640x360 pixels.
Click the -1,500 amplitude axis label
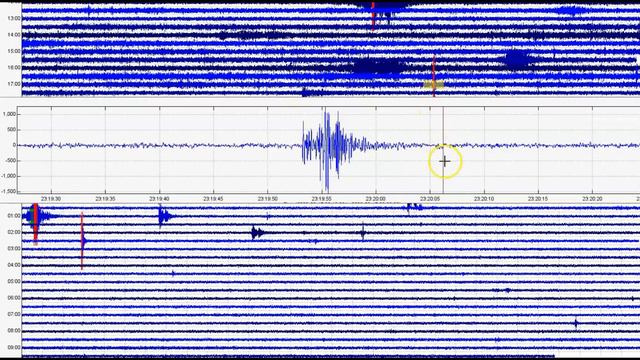(x=9, y=191)
